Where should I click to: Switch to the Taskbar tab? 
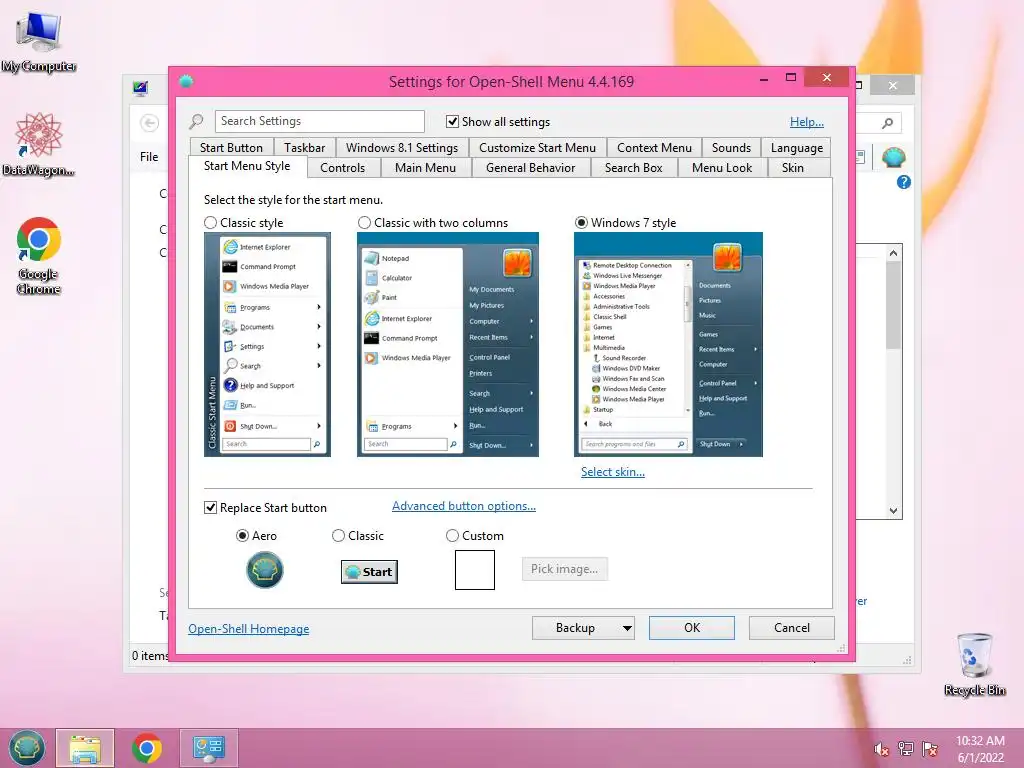tap(304, 148)
